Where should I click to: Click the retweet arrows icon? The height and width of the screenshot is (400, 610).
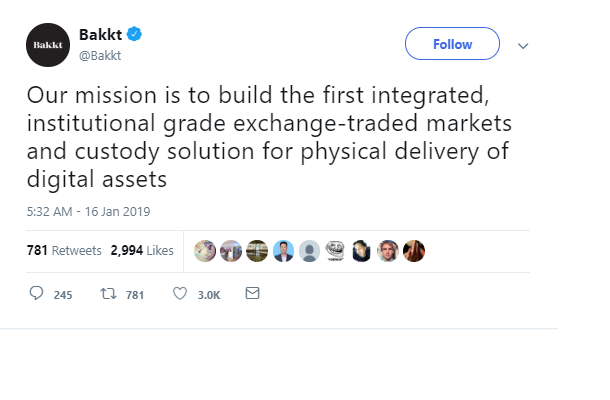pyautogui.click(x=111, y=294)
